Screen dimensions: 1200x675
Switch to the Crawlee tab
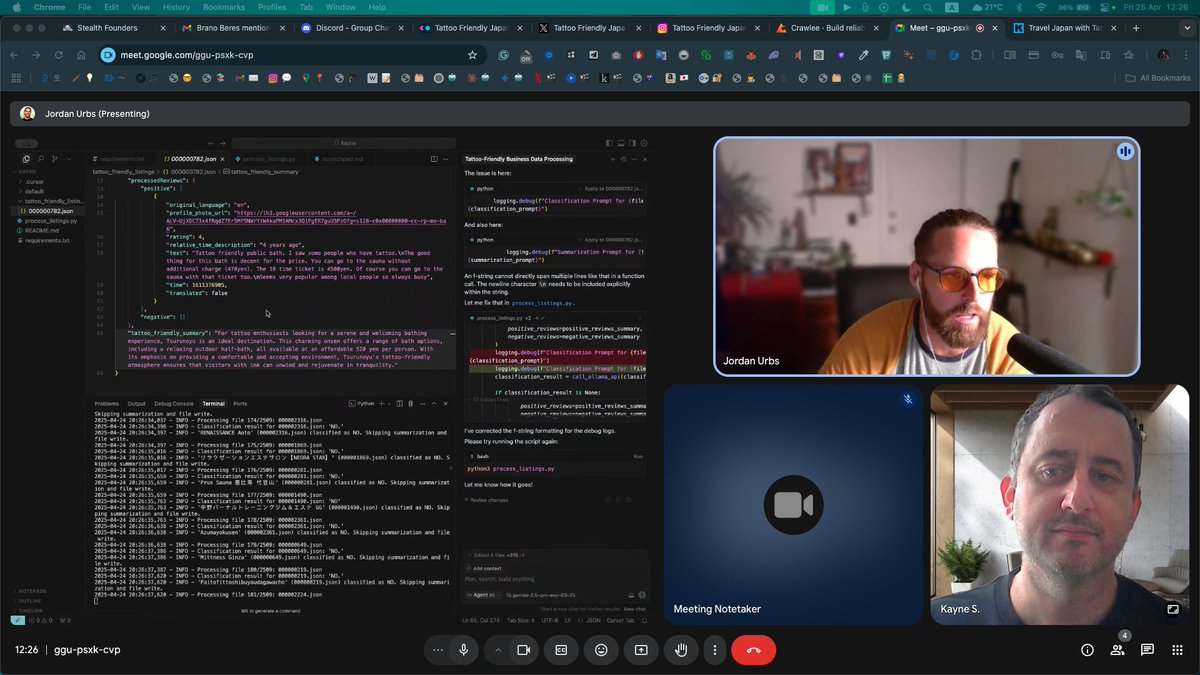click(825, 28)
